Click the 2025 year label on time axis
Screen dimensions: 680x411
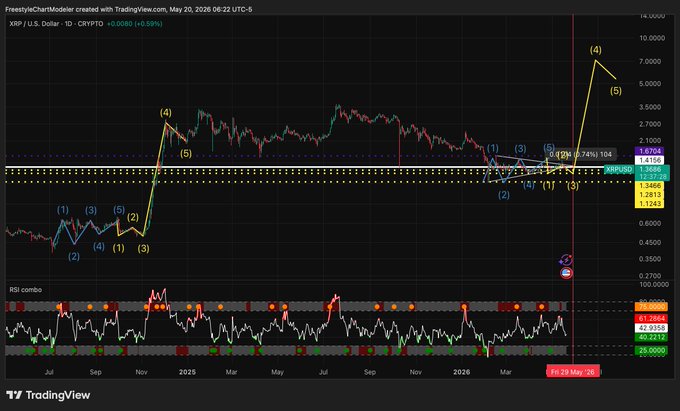[187, 372]
